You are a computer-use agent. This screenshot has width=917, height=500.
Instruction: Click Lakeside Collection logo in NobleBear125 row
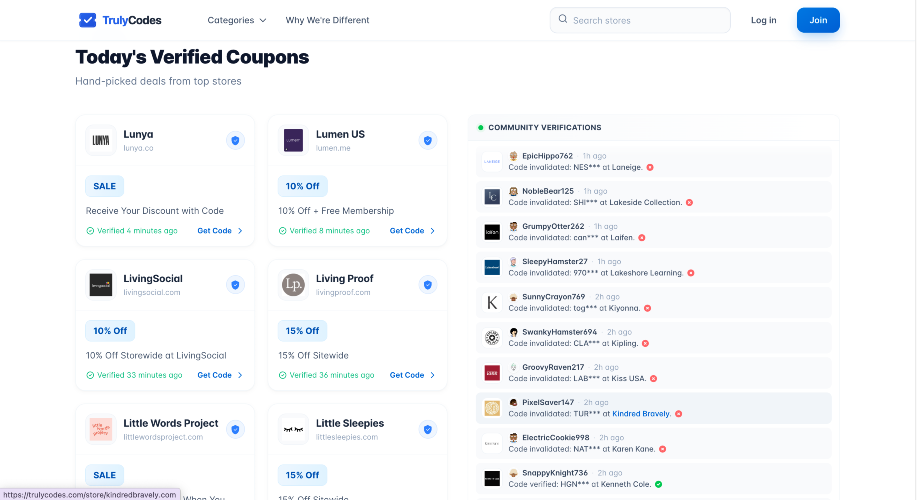(492, 196)
